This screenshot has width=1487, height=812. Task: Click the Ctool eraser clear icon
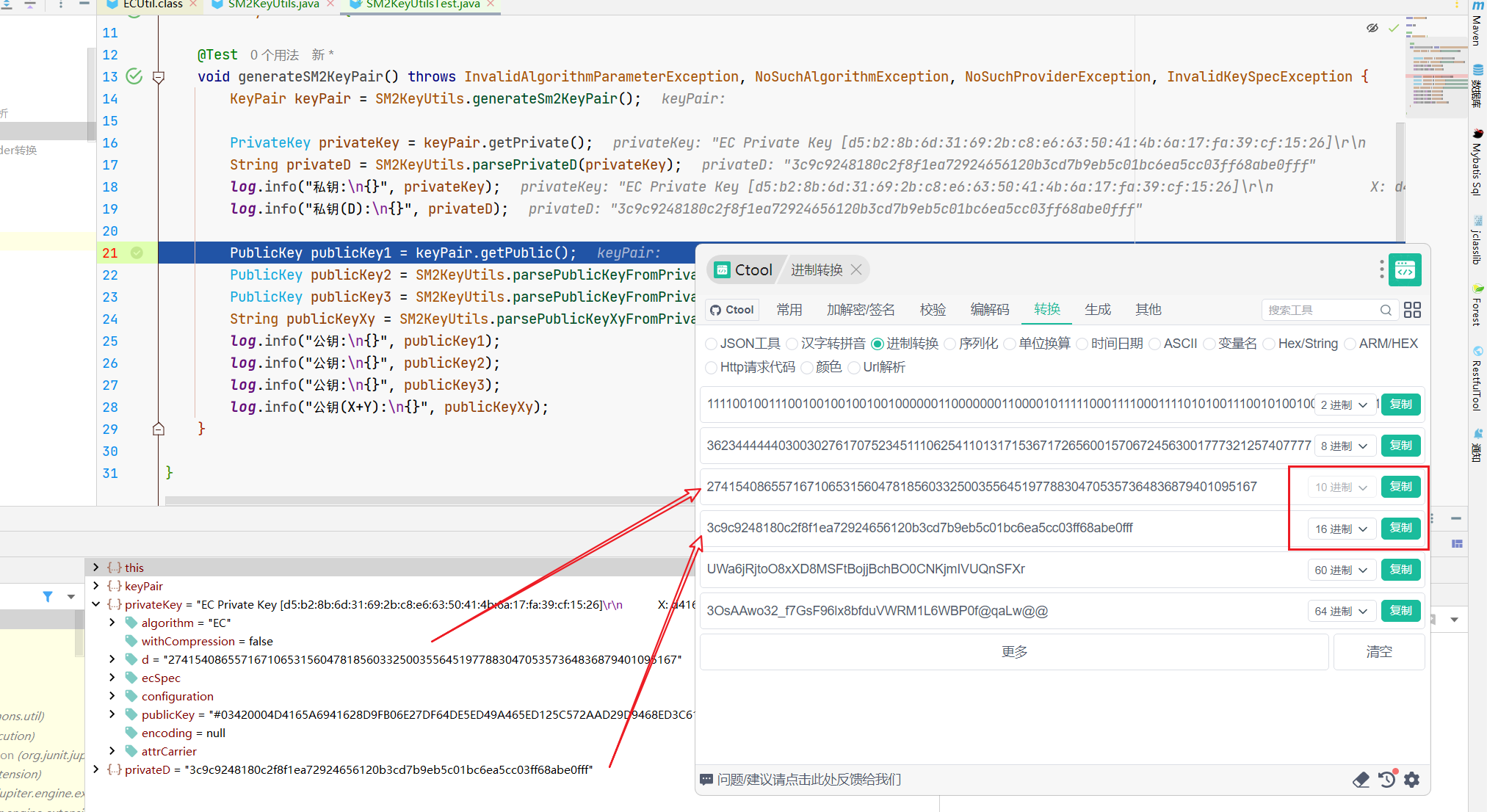tap(1361, 780)
